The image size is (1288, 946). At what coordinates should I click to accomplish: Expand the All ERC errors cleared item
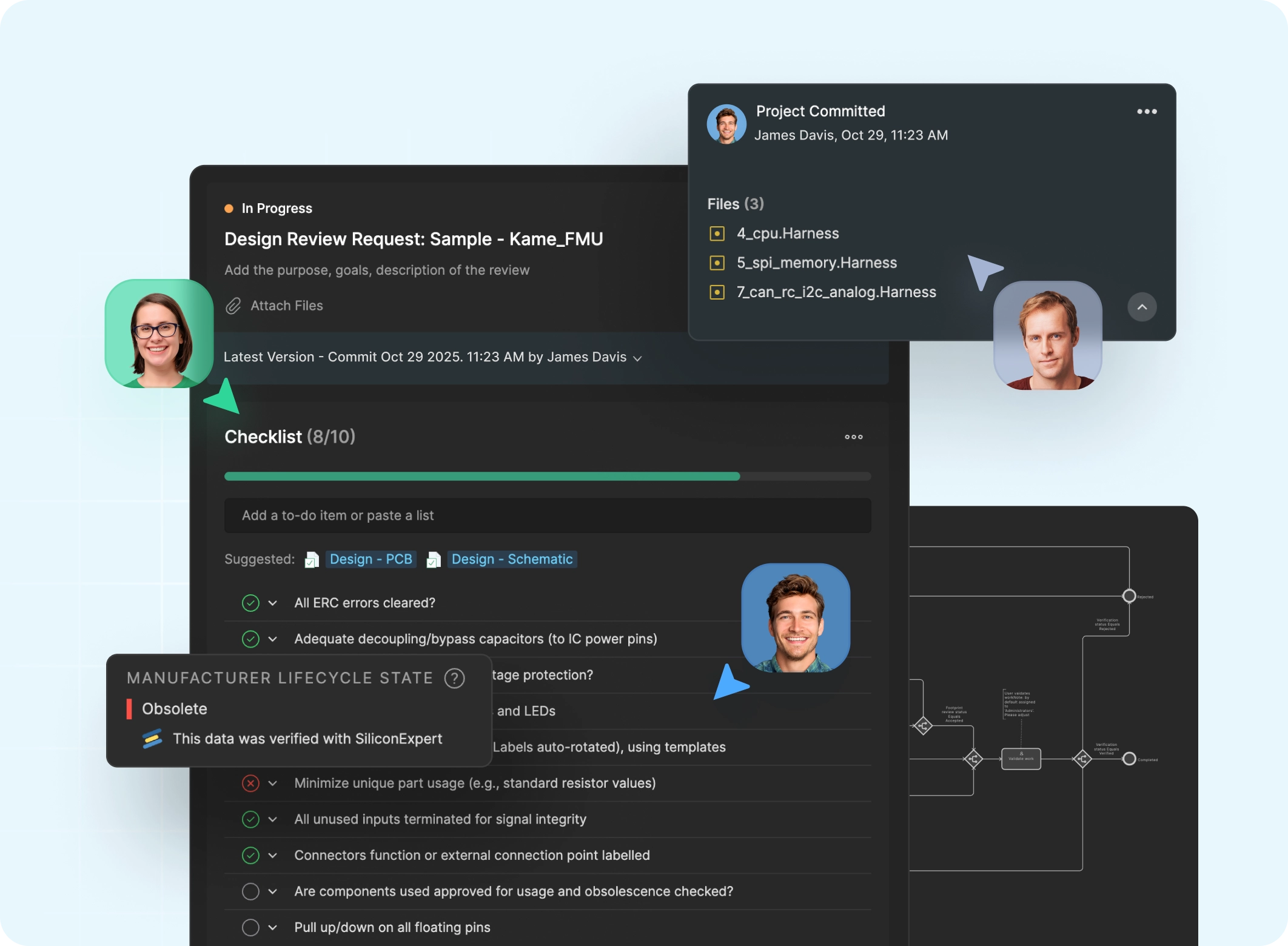pos(273,603)
